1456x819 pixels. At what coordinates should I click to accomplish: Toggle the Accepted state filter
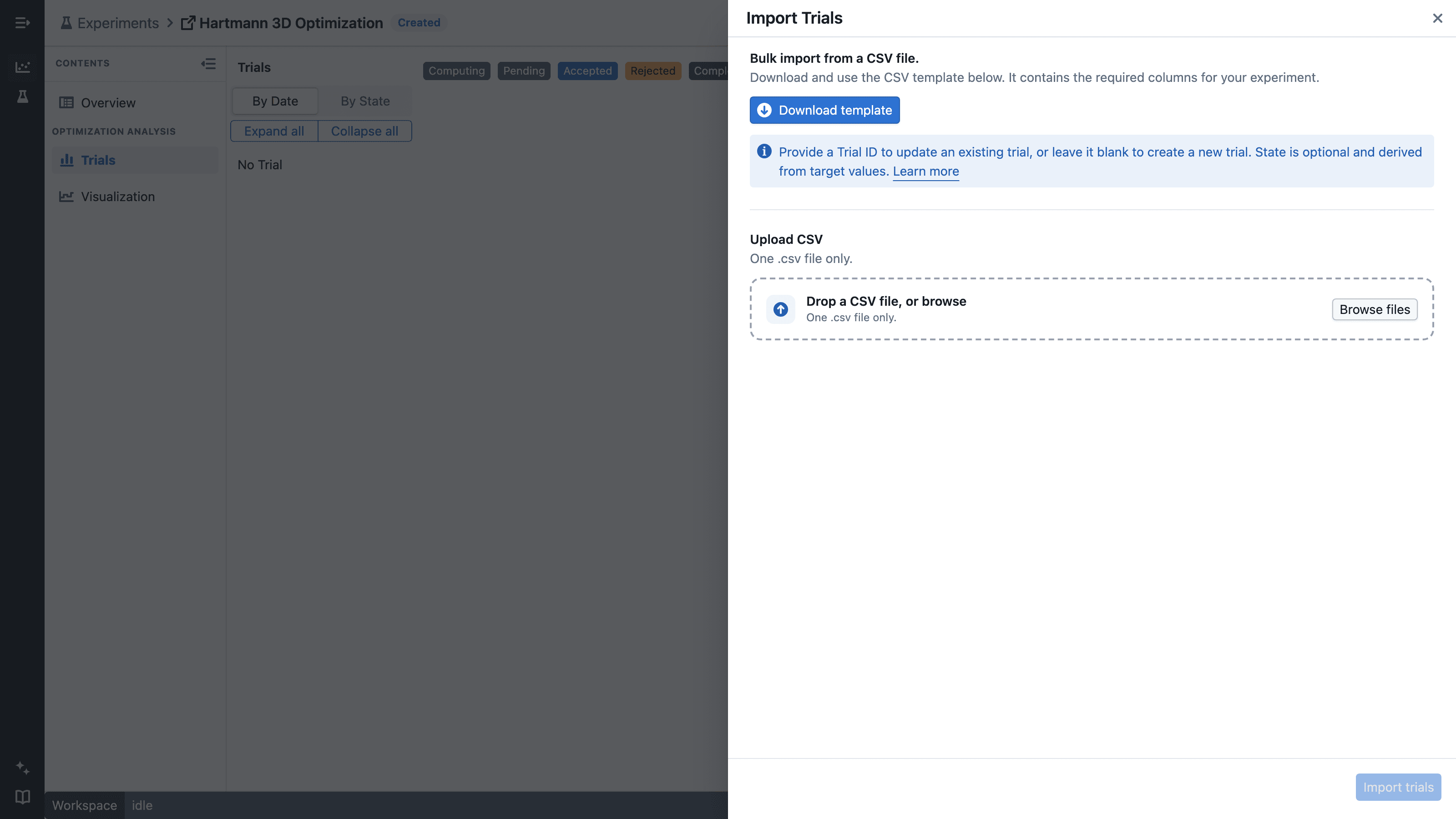(x=588, y=71)
